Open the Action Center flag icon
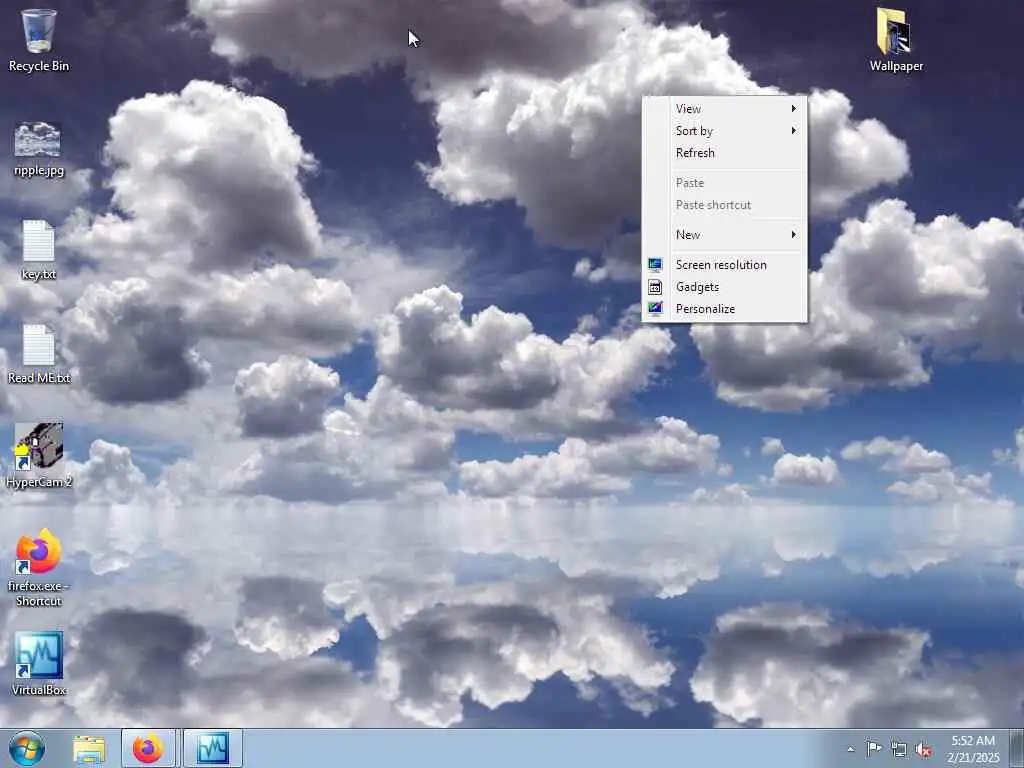The height and width of the screenshot is (768, 1024). 874,748
